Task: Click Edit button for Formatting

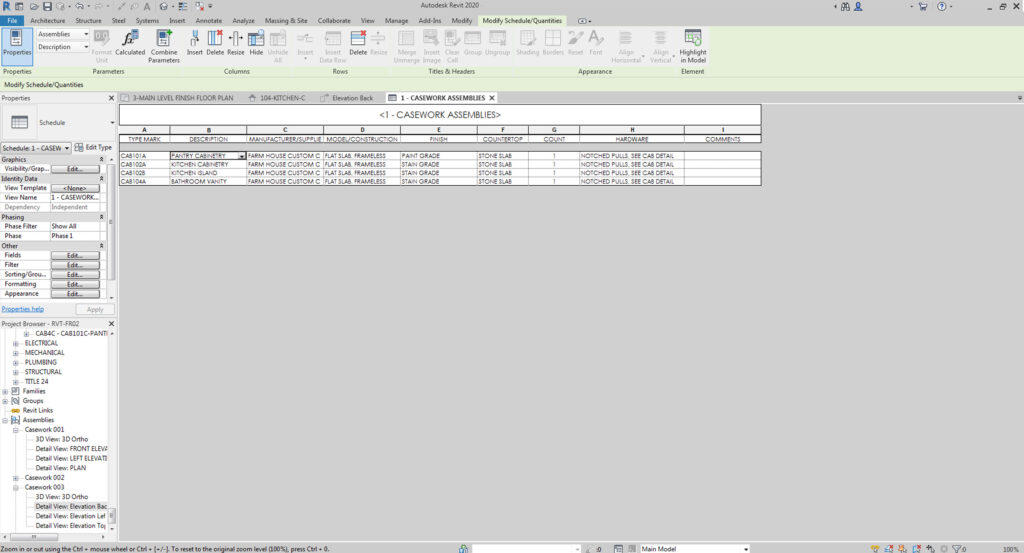Action: coord(75,285)
